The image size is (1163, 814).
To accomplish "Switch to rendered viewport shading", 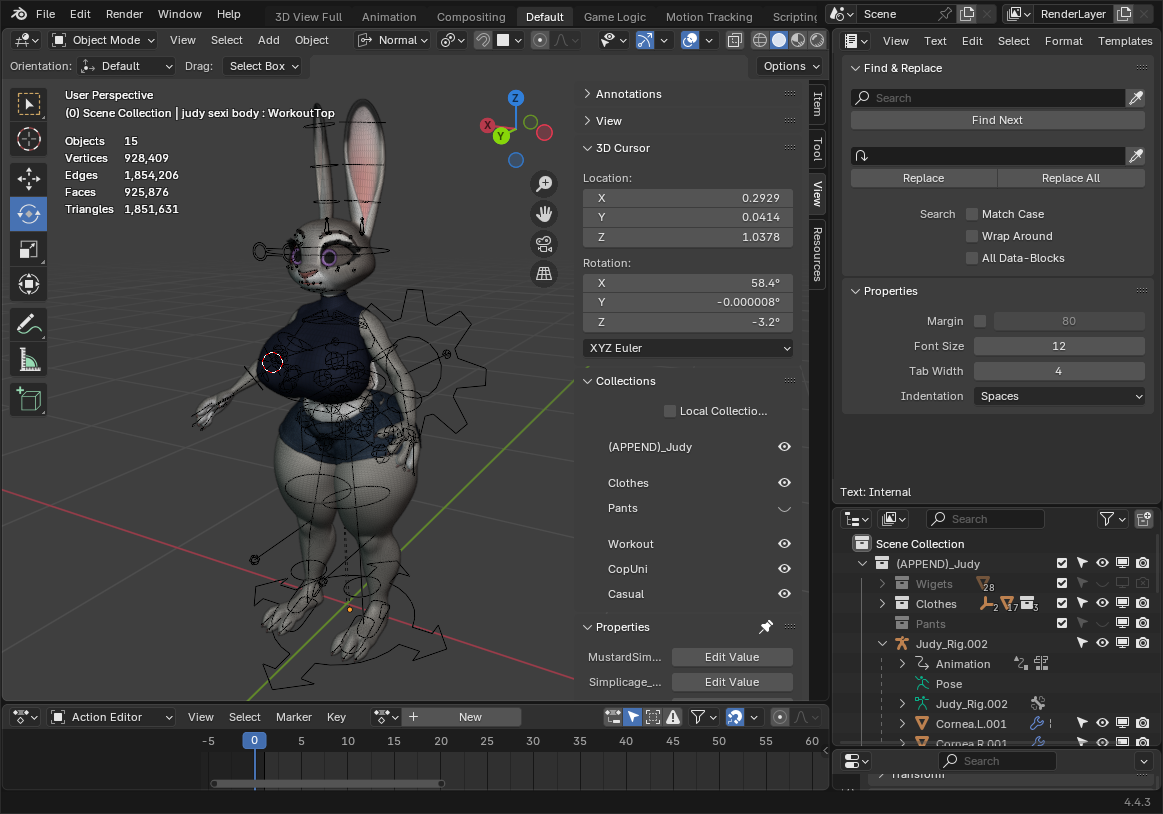I will [817, 40].
